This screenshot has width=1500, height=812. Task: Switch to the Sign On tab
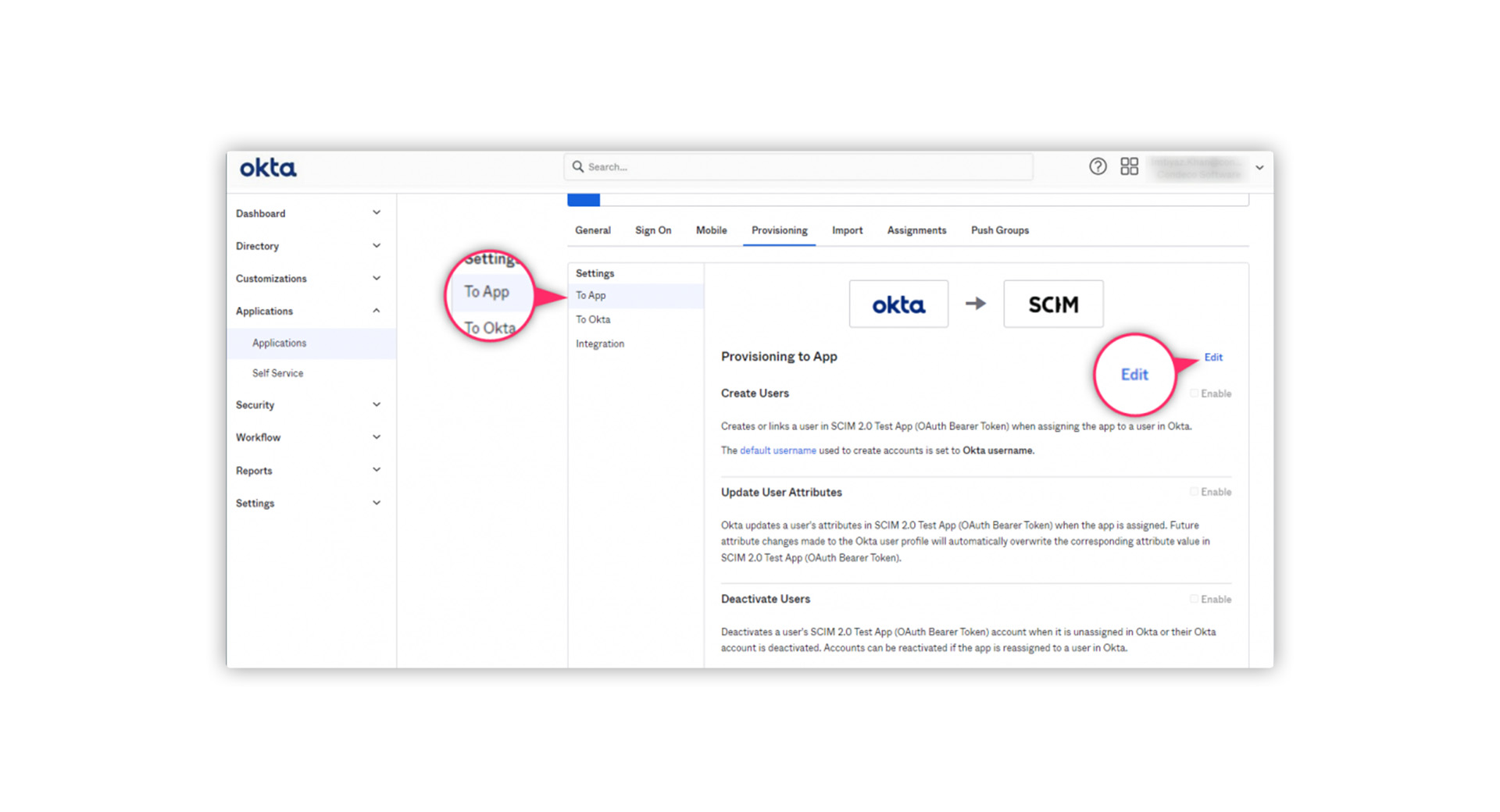click(x=653, y=230)
